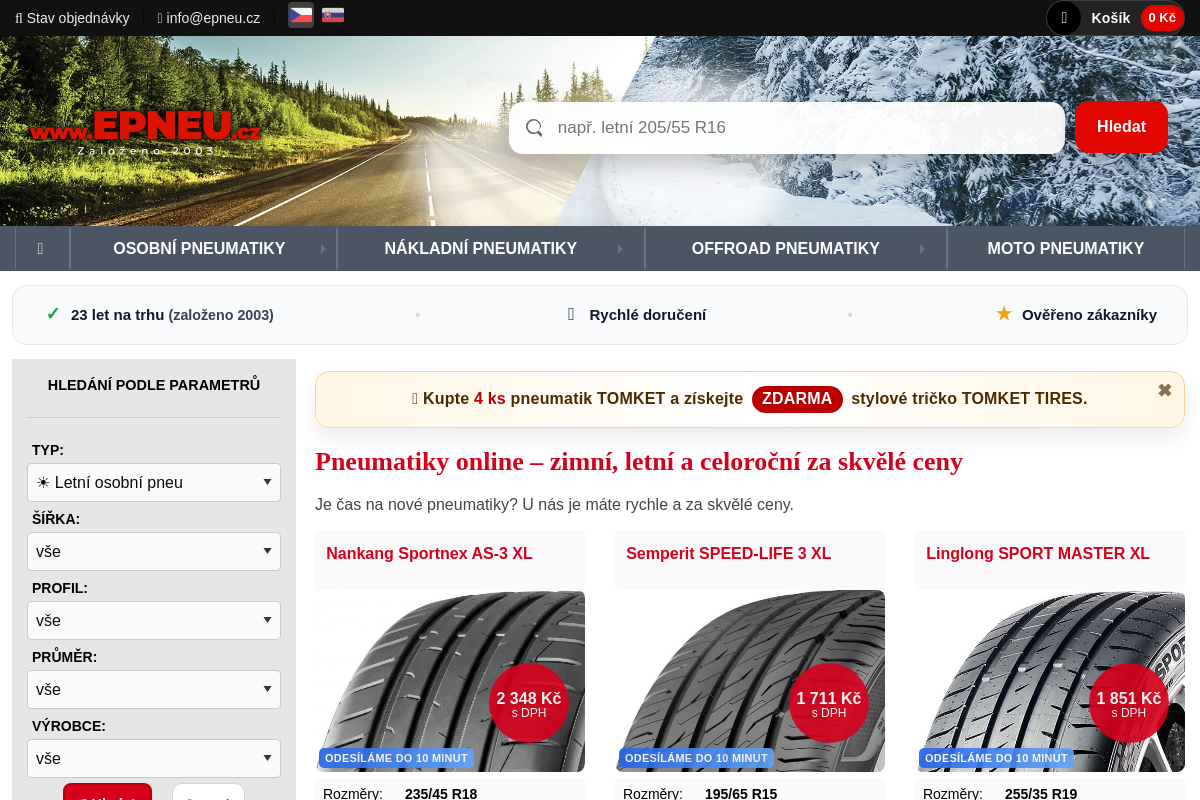Click the 1 851 Kč price badge
This screenshot has width=1200, height=800.
point(1129,703)
